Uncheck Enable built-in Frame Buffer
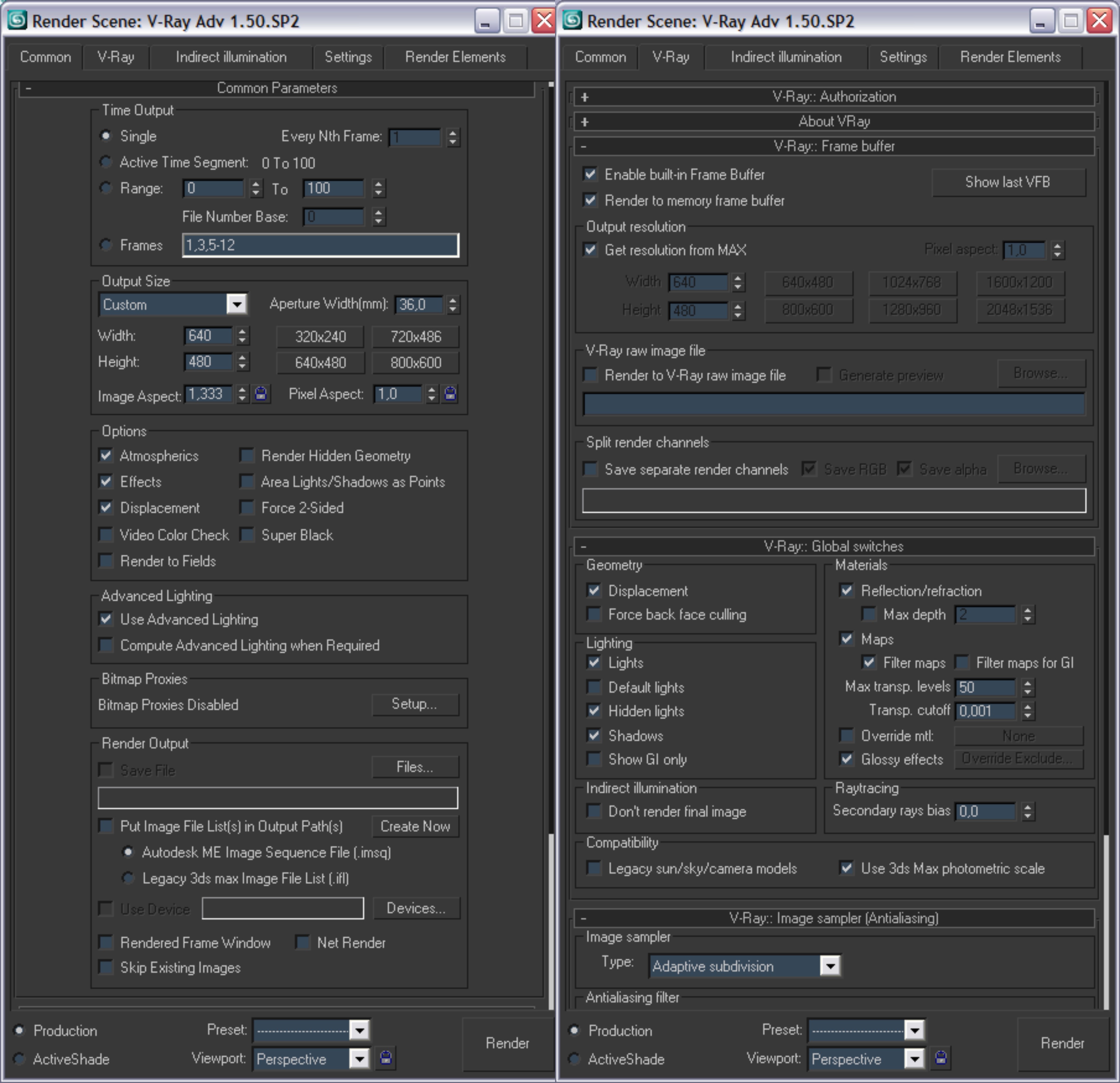Image resolution: width=1120 pixels, height=1083 pixels. (590, 174)
